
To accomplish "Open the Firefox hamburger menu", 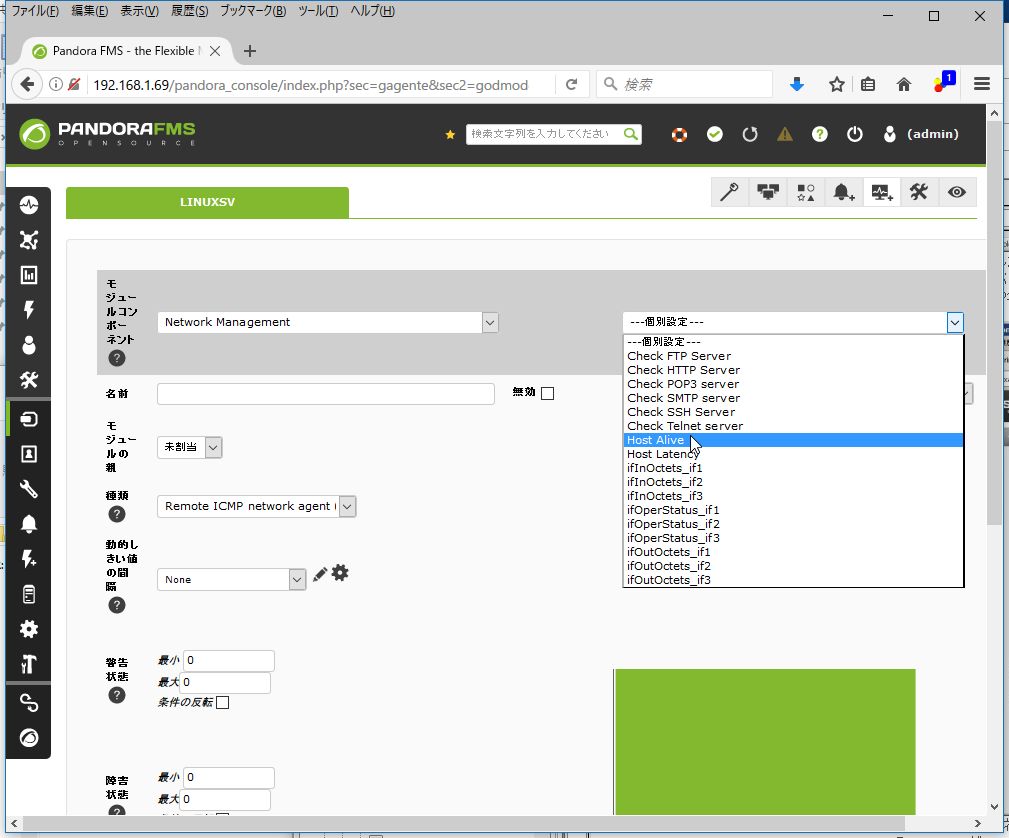I will [x=981, y=84].
